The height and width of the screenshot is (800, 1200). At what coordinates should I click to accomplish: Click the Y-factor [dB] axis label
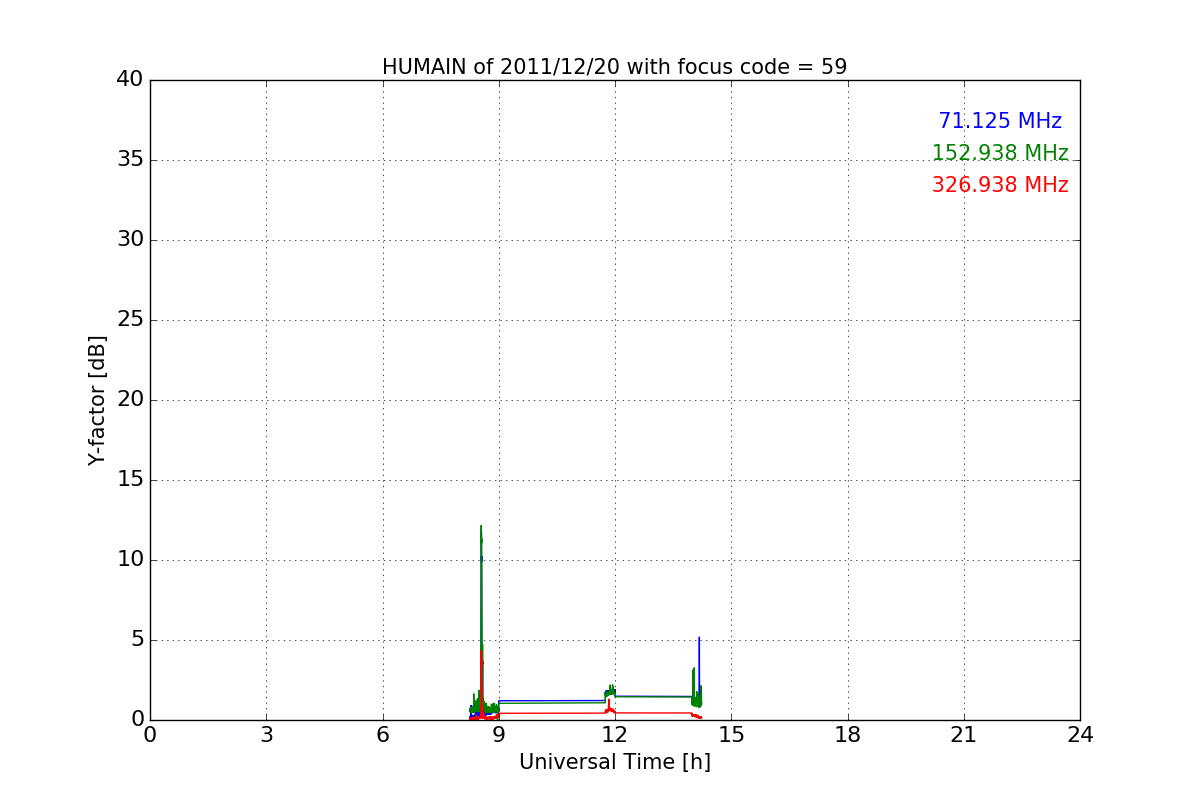96,400
